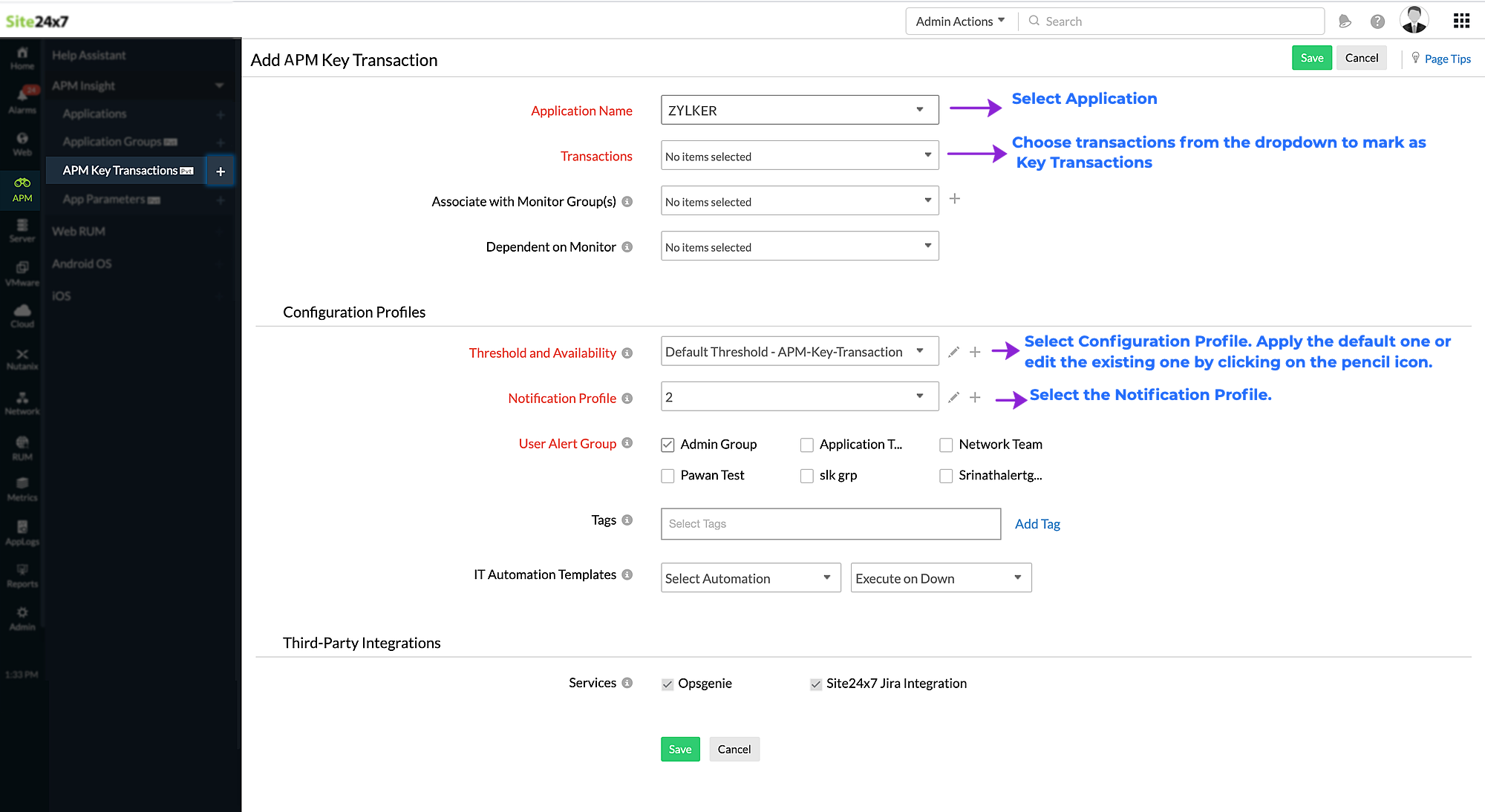Click plus icon next to Notification Profile
Viewport: 1485px width, 812px height.
point(975,398)
